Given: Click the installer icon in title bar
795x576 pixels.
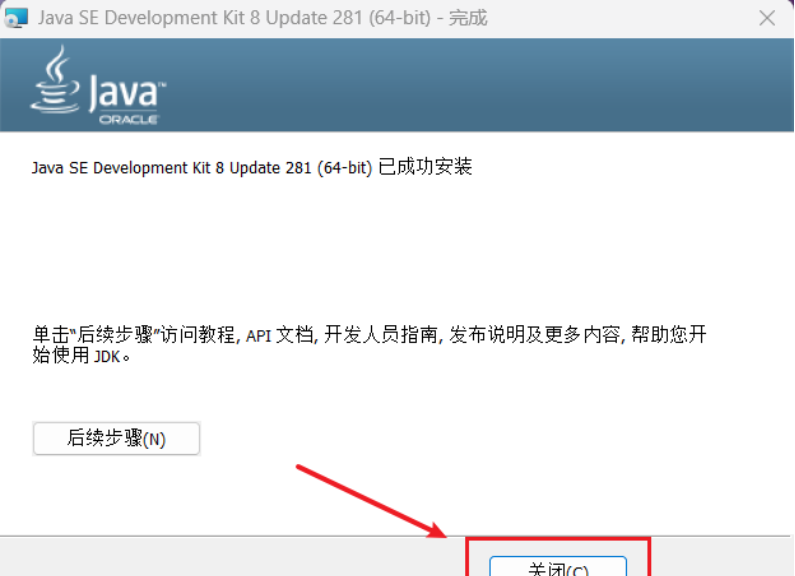Looking at the screenshot, I should 16,18.
